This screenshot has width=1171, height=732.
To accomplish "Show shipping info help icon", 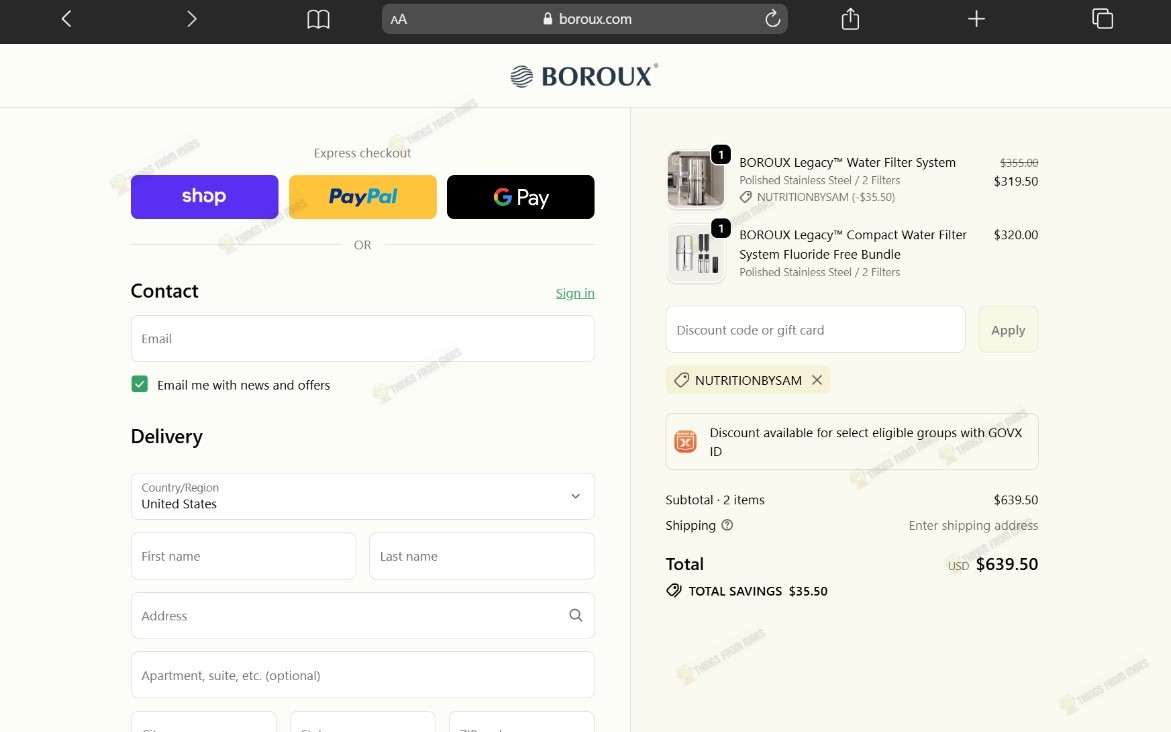I will click(x=727, y=525).
